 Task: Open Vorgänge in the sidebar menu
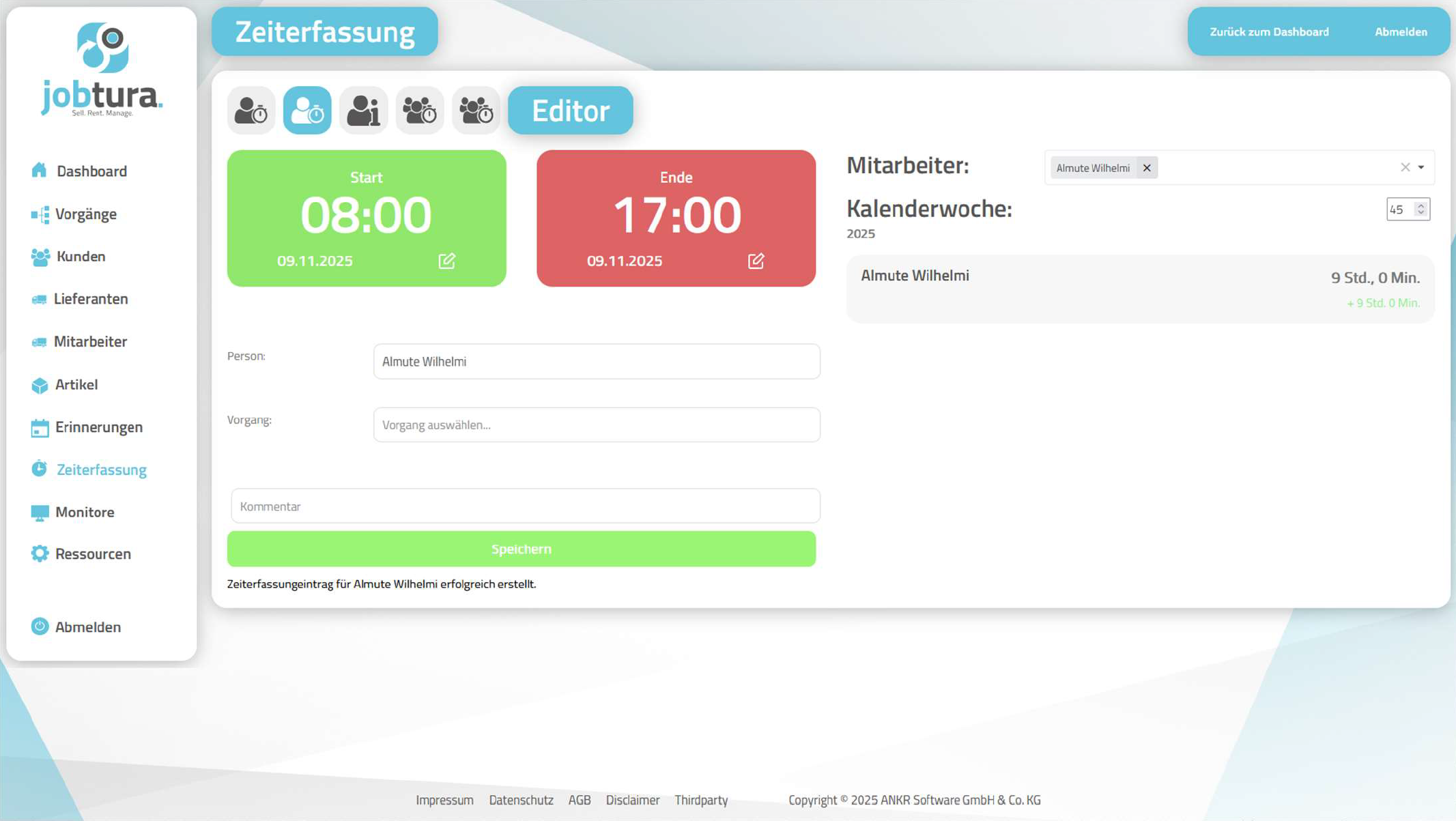[85, 214]
